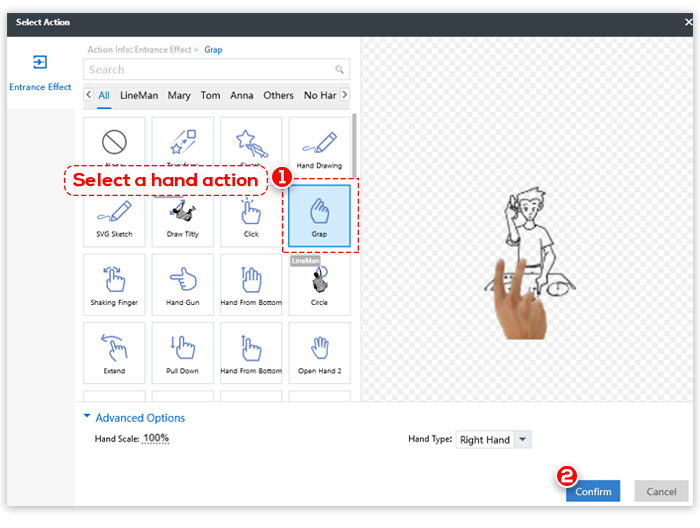Click the Grap breadcrumb link
The width and height of the screenshot is (700, 528).
[213, 50]
